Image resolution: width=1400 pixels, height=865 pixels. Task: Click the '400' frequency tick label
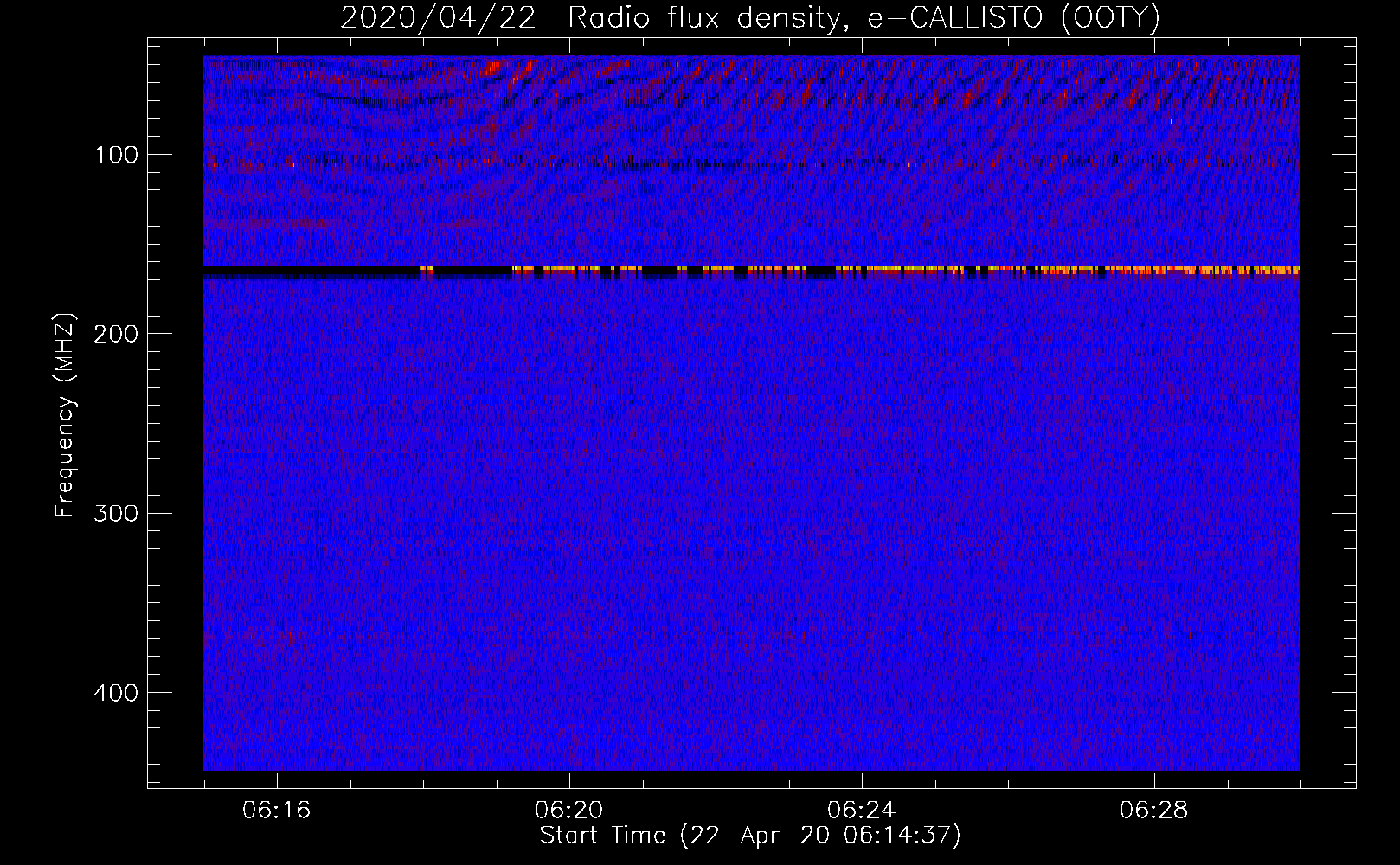(x=117, y=693)
